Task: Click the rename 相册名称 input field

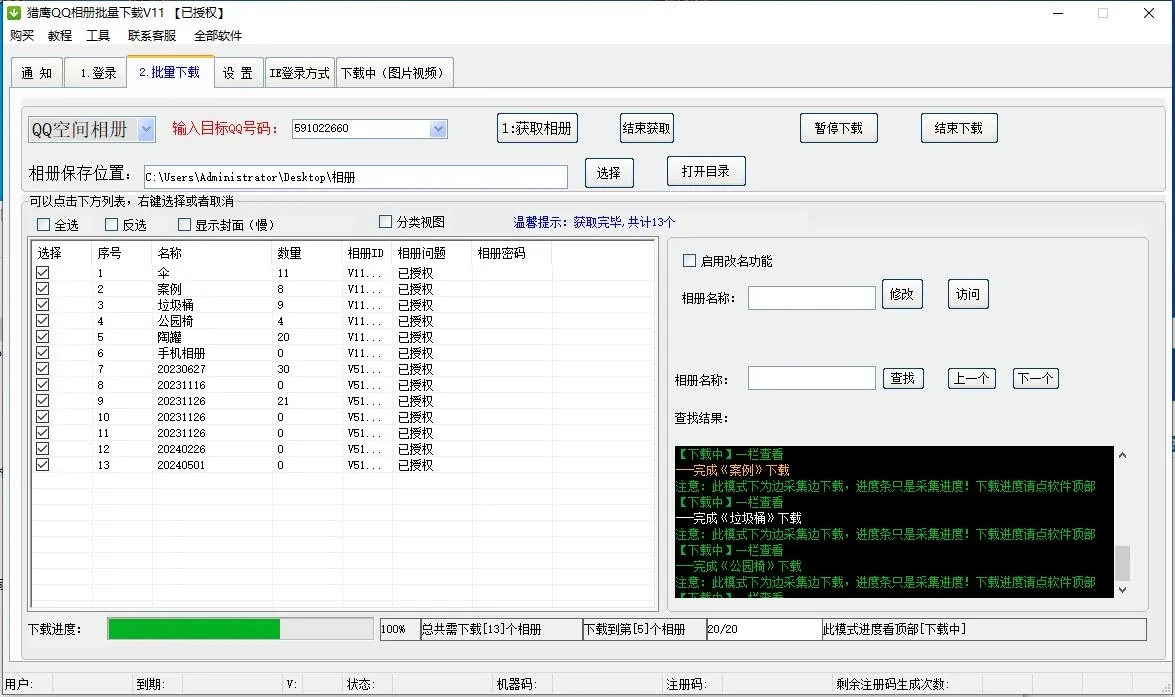Action: point(812,298)
